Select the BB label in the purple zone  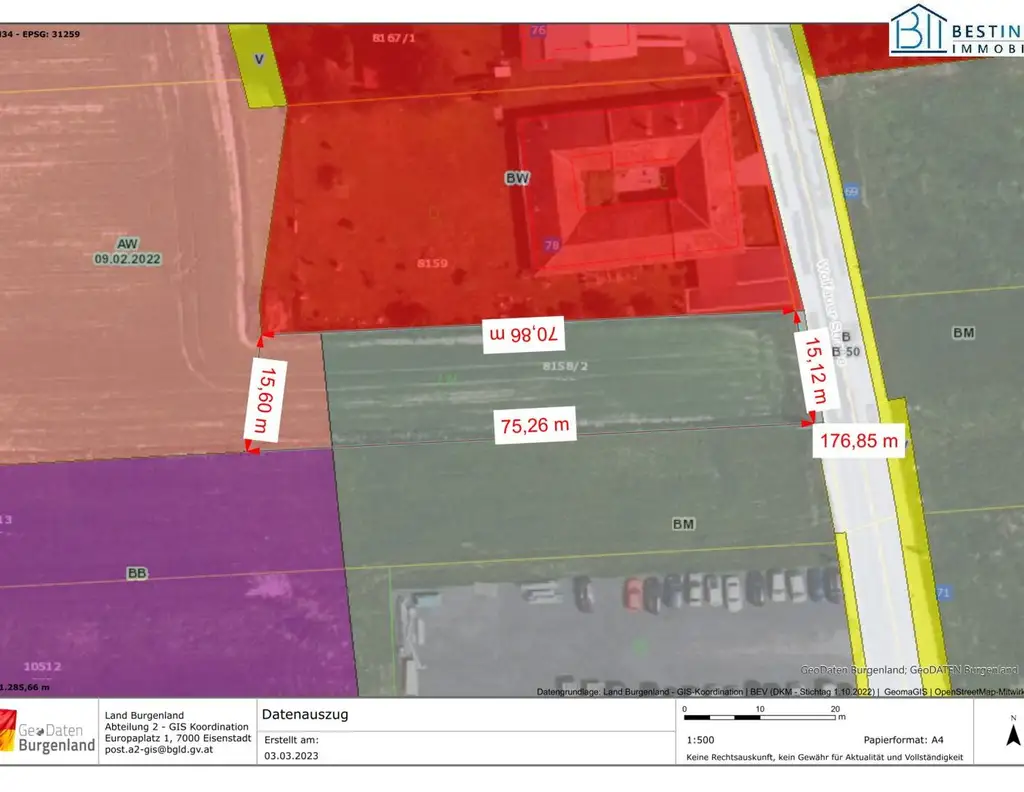(138, 574)
